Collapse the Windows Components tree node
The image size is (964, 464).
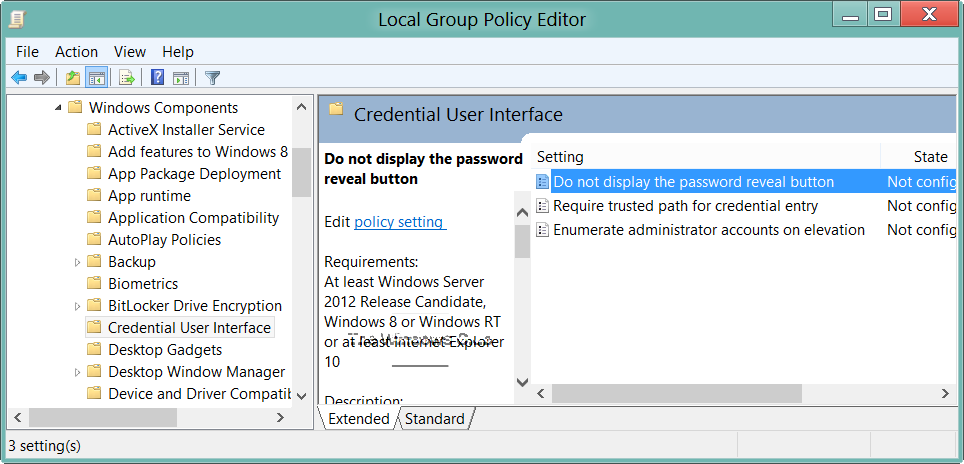pyautogui.click(x=59, y=108)
